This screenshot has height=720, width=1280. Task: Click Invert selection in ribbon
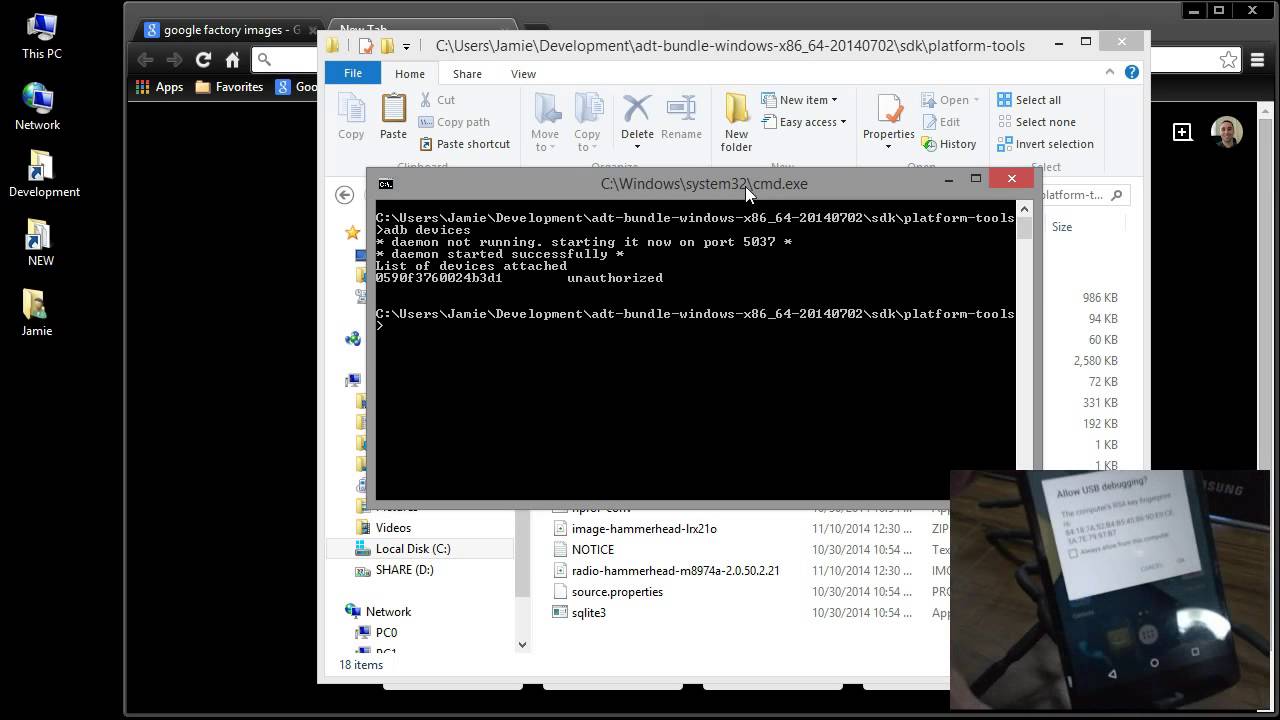point(1045,144)
